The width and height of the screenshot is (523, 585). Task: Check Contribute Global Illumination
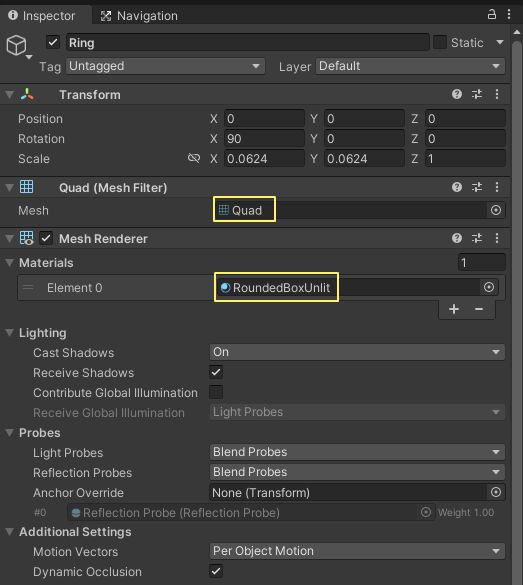[216, 392]
